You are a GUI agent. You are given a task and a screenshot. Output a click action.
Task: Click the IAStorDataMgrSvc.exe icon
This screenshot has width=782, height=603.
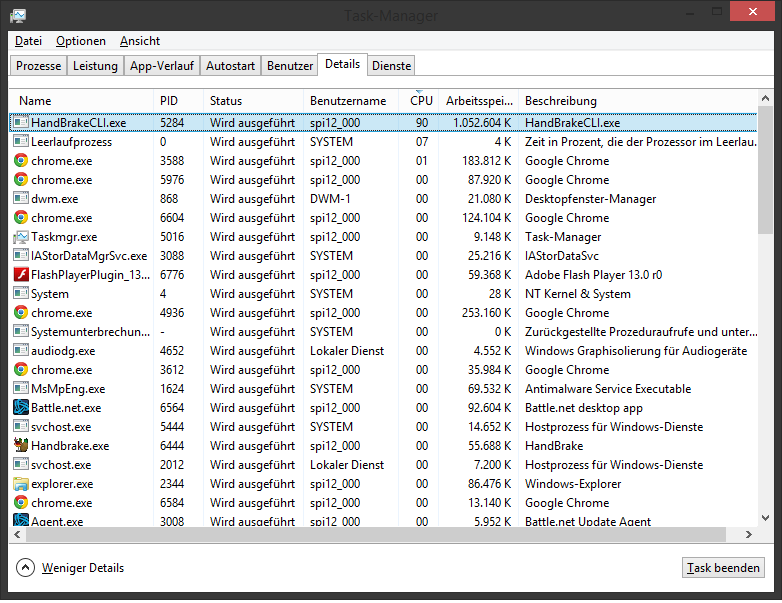point(20,255)
